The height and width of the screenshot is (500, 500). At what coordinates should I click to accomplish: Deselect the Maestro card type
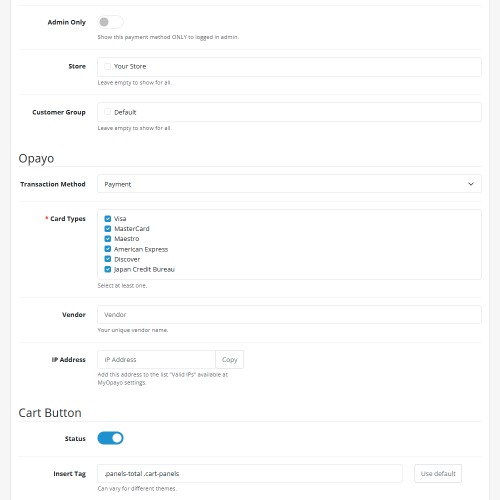108,239
